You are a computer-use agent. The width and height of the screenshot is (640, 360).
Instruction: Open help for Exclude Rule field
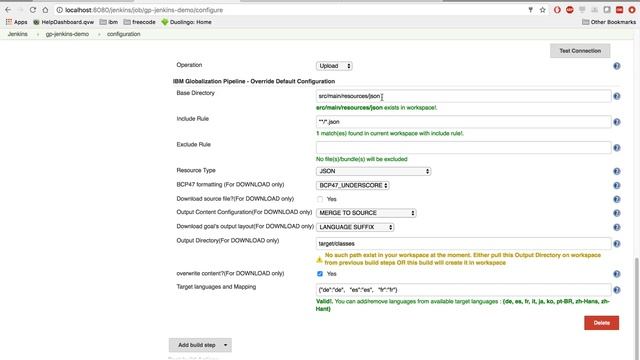tap(617, 148)
